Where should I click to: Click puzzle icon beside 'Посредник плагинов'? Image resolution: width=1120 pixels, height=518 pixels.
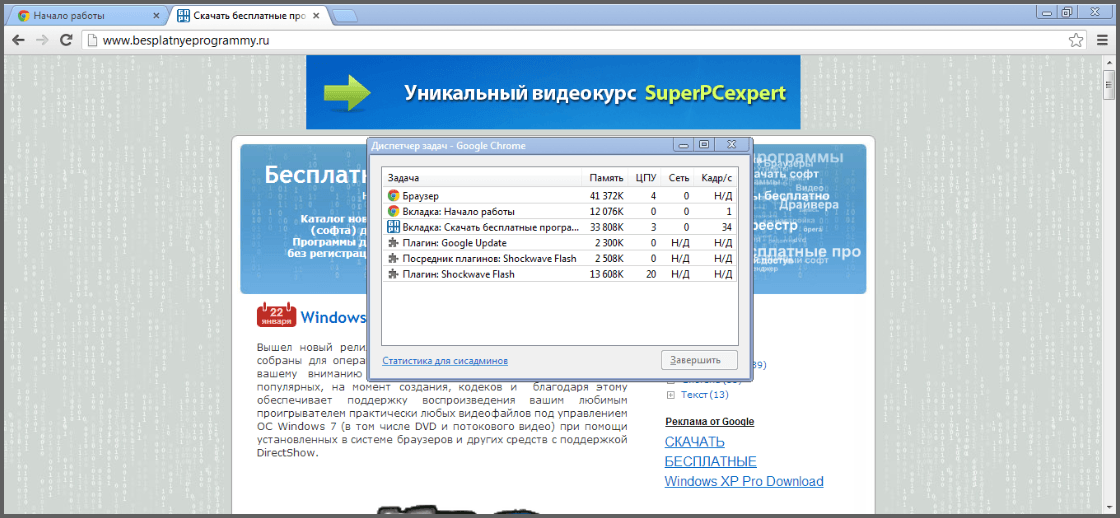[393, 258]
